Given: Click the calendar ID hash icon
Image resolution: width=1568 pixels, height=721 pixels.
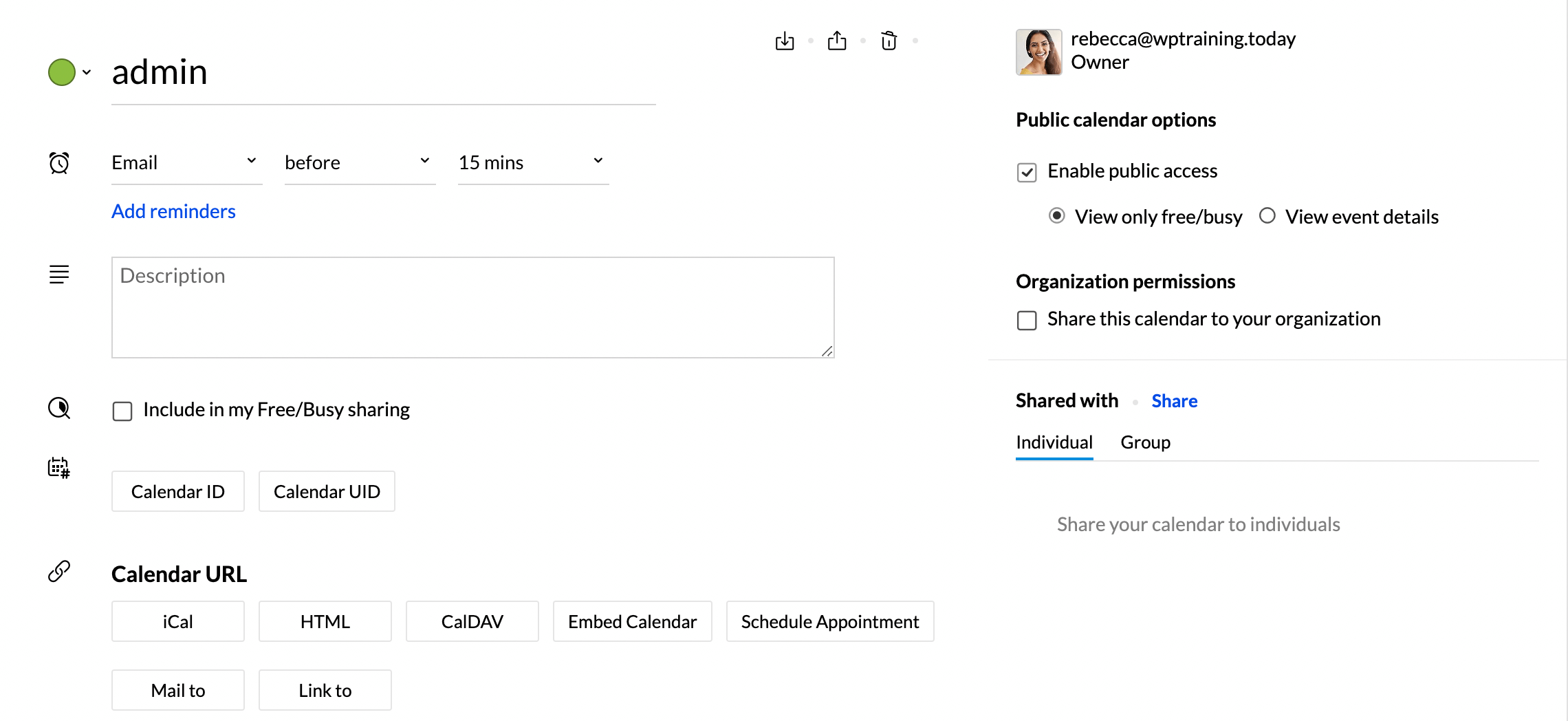Looking at the screenshot, I should click(59, 468).
